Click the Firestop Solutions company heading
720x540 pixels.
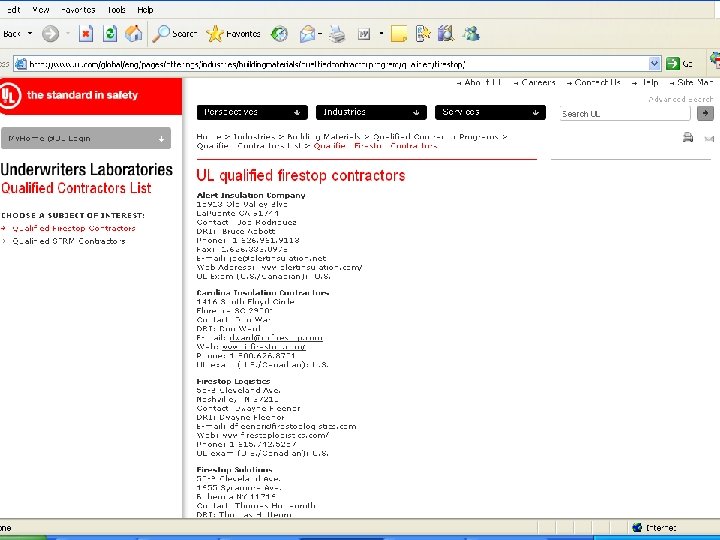click(234, 469)
